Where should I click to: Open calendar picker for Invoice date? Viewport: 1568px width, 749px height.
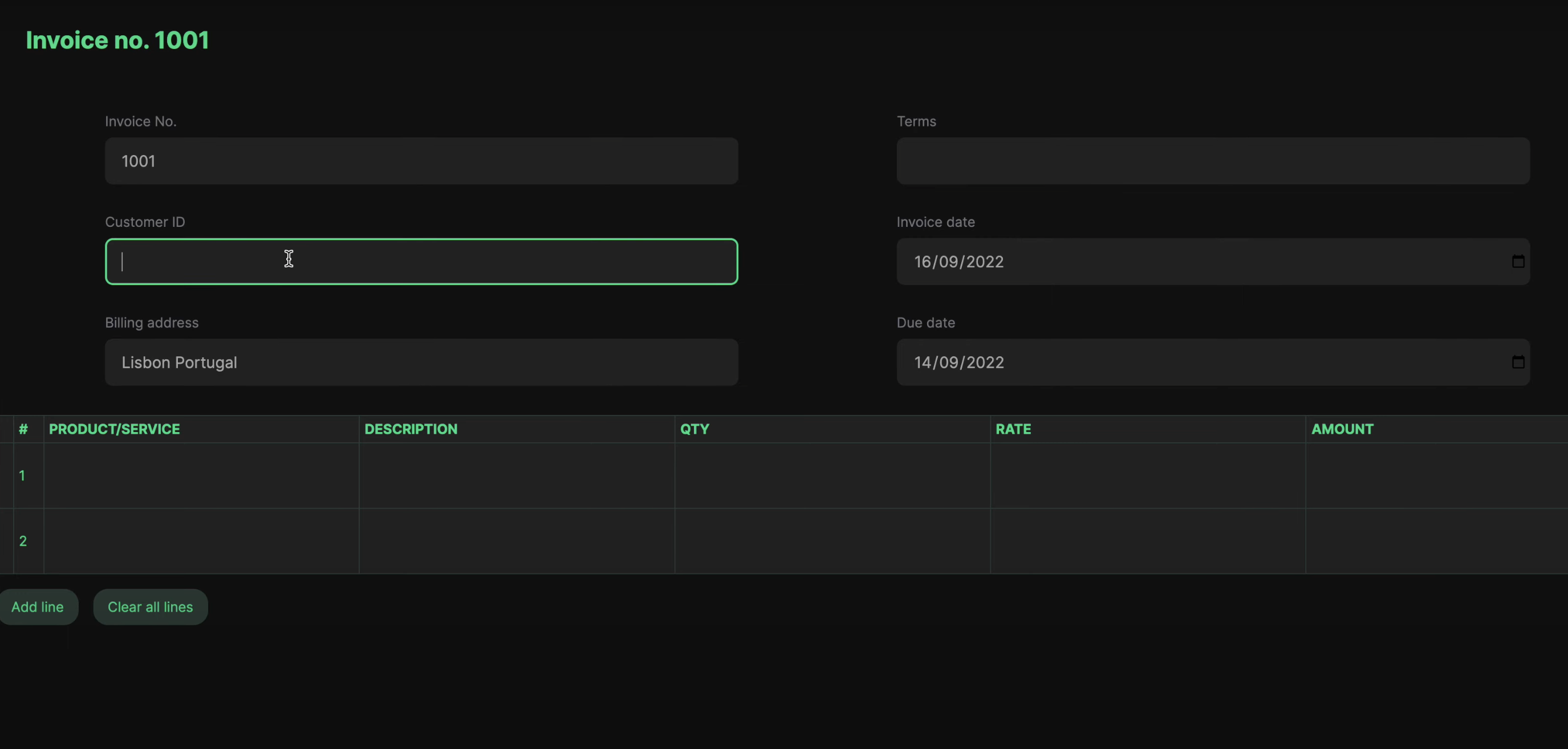(x=1517, y=262)
